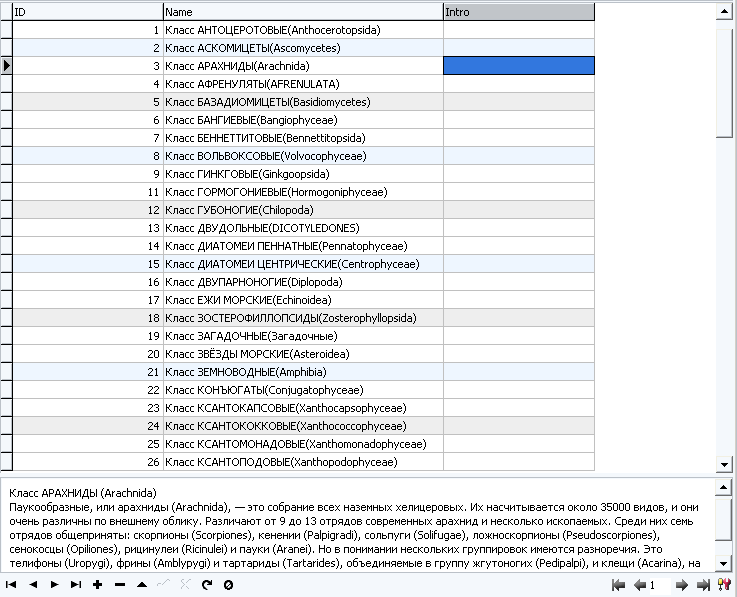Select row Класс ГИНКГОВЫЕ(Ginkgoopsida)
Screen dimensions: 737x597
pyautogui.click(x=303, y=174)
